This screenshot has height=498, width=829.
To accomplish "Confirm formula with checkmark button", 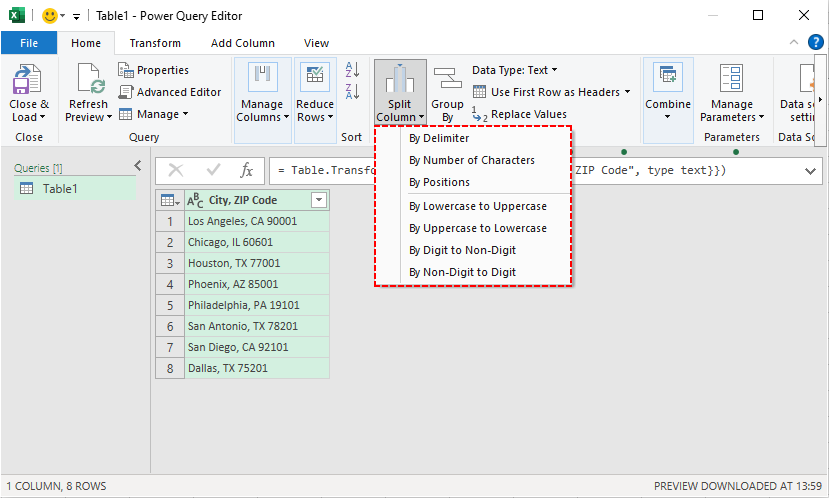I will tap(214, 170).
